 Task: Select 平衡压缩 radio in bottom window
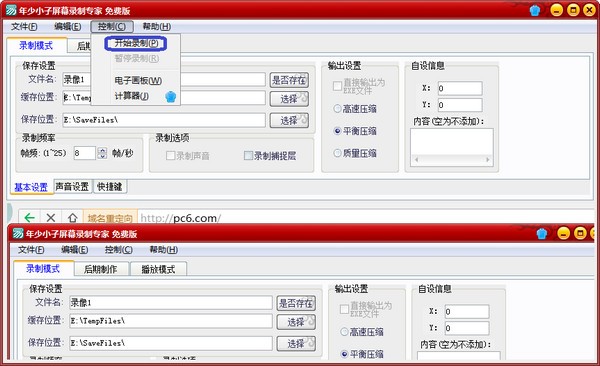pos(344,354)
